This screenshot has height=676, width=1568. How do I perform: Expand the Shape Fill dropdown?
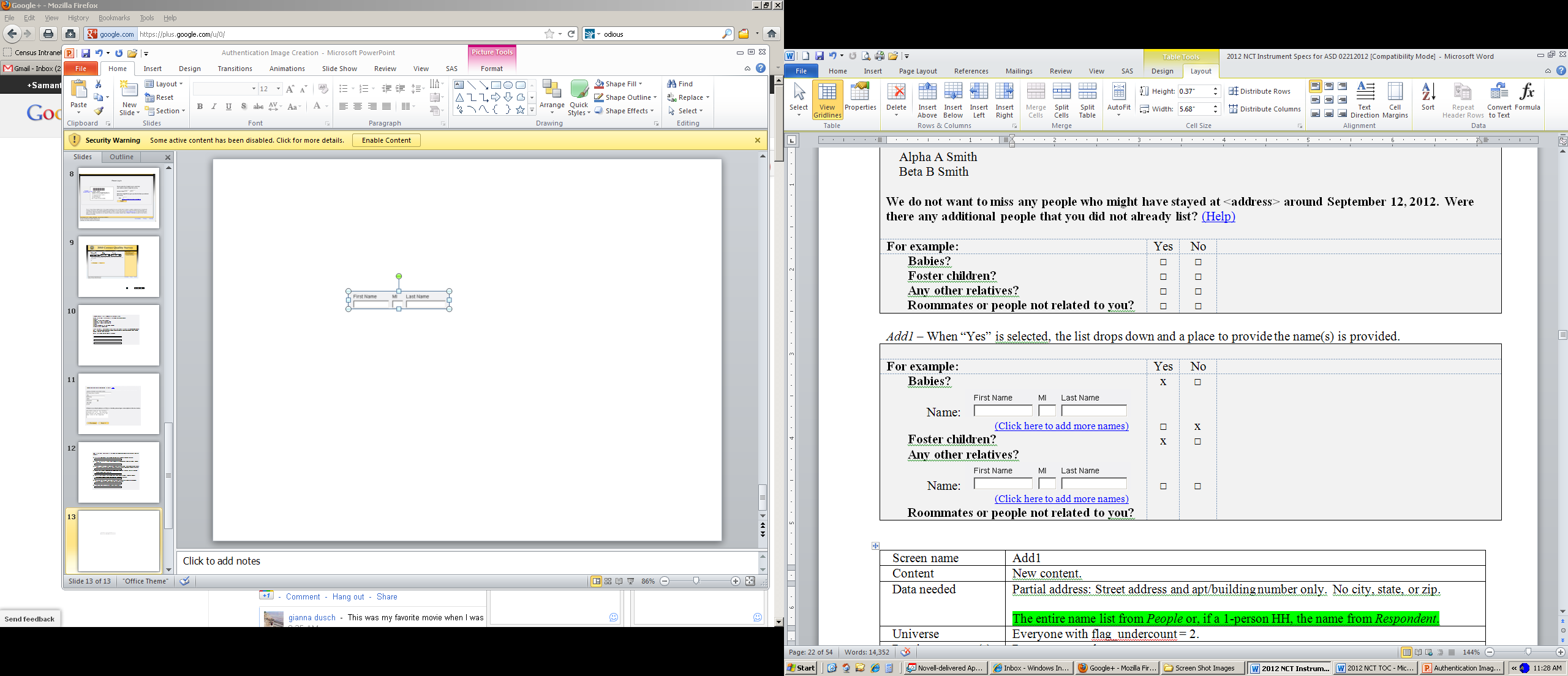click(x=641, y=84)
